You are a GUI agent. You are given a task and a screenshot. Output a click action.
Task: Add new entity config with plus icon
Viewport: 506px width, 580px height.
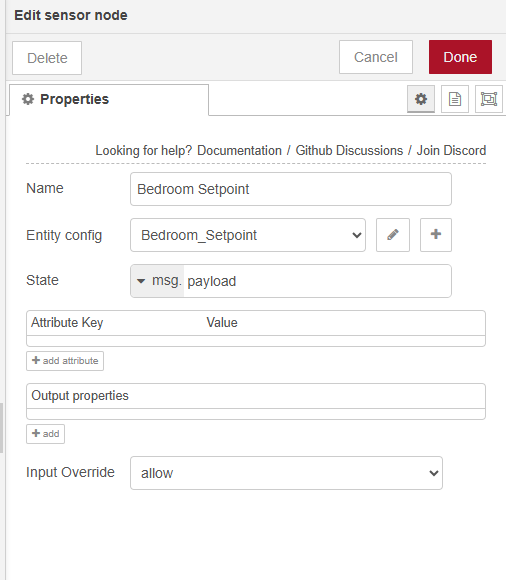(x=436, y=235)
